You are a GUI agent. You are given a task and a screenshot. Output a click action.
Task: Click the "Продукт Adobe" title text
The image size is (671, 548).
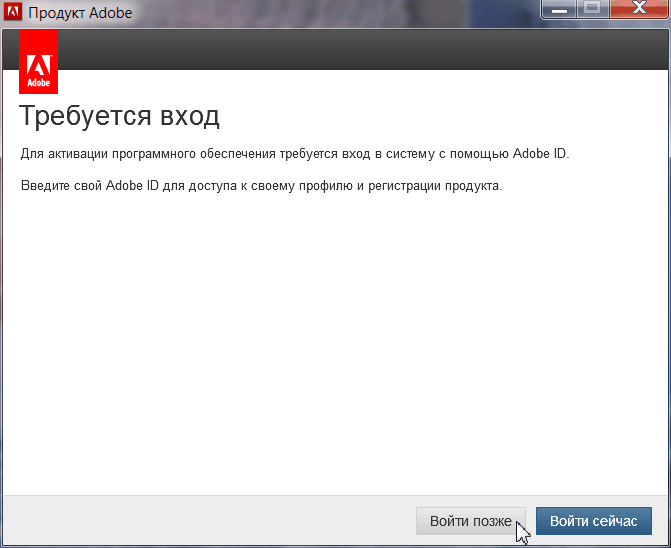pos(80,14)
